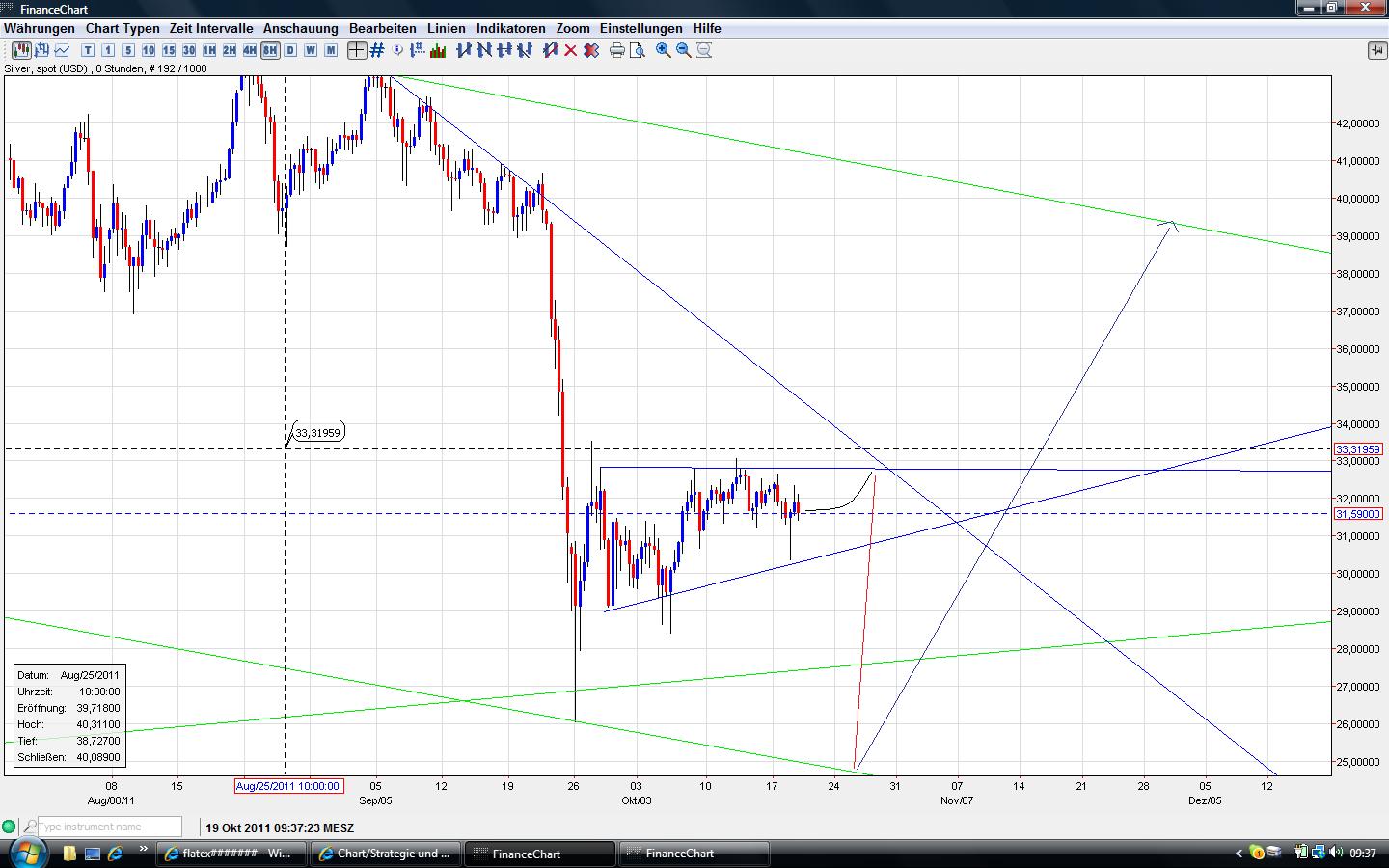Select the daily (D) interval
The width and height of the screenshot is (1389, 868).
point(290,50)
